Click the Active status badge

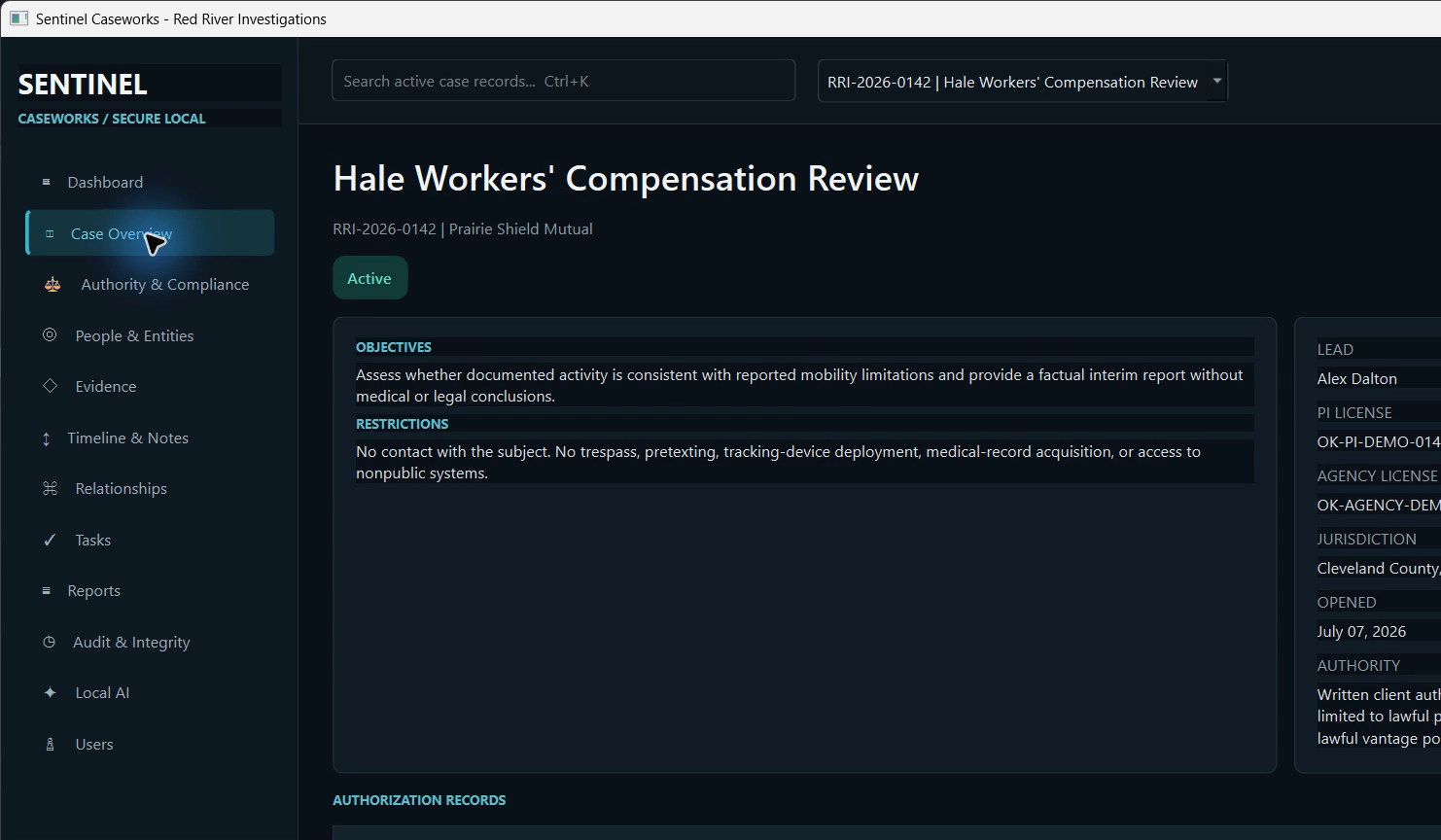(x=369, y=278)
